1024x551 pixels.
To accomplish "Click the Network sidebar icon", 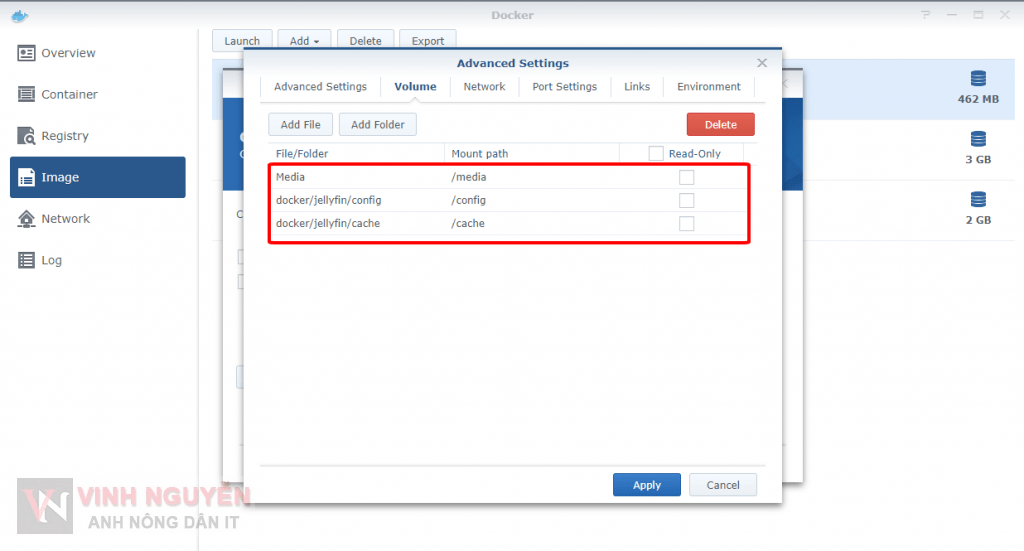I will click(x=26, y=219).
